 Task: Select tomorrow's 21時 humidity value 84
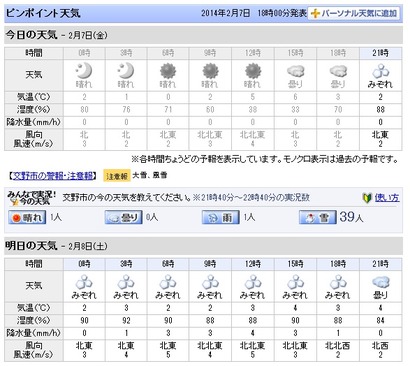[x=381, y=320]
